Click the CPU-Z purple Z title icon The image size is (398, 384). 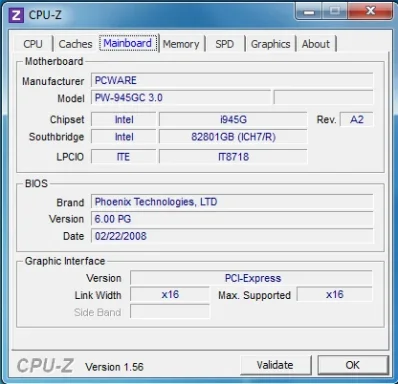coord(16,15)
